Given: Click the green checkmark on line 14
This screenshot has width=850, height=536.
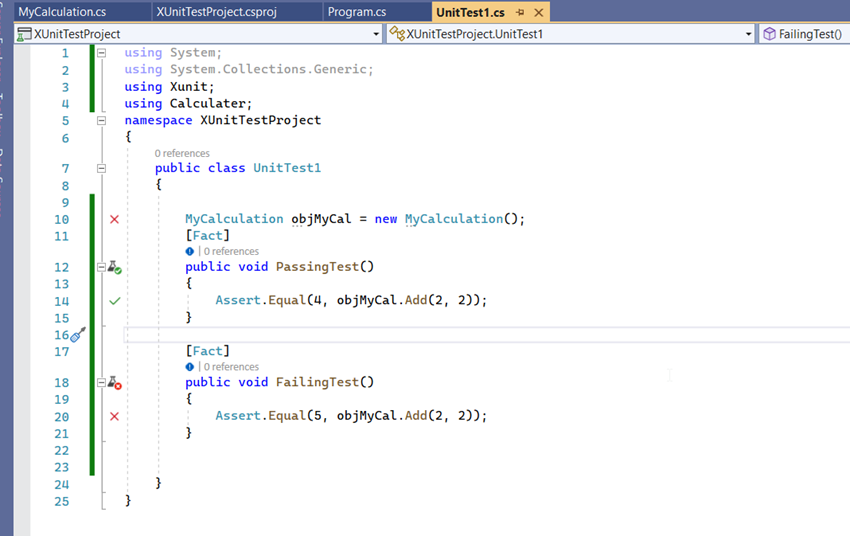Looking at the screenshot, I should [x=114, y=301].
